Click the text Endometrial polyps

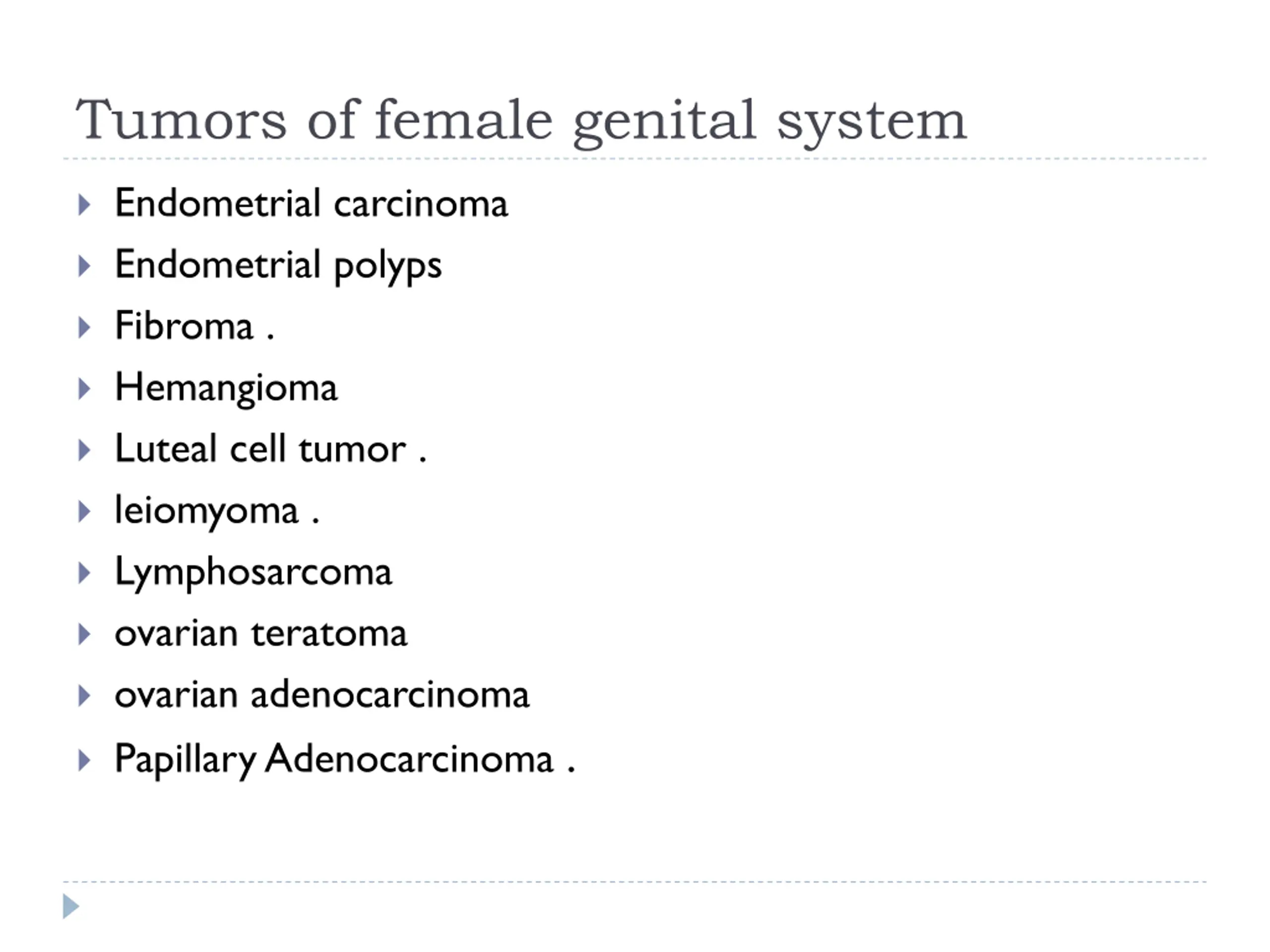pos(278,266)
